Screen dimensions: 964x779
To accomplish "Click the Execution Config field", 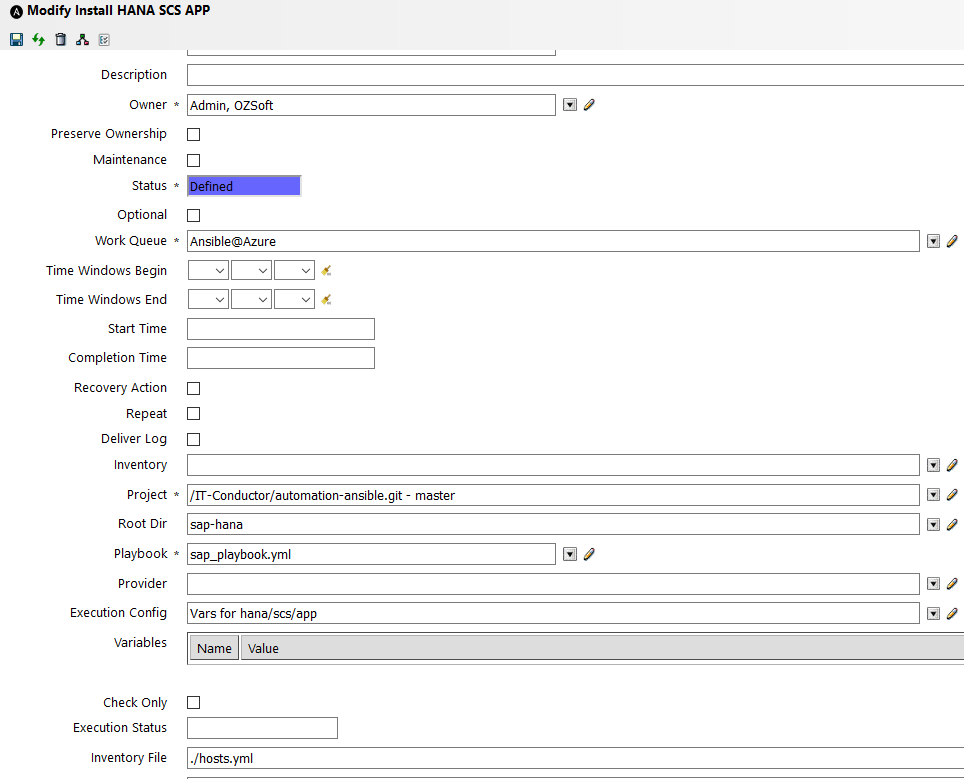I will coord(553,614).
